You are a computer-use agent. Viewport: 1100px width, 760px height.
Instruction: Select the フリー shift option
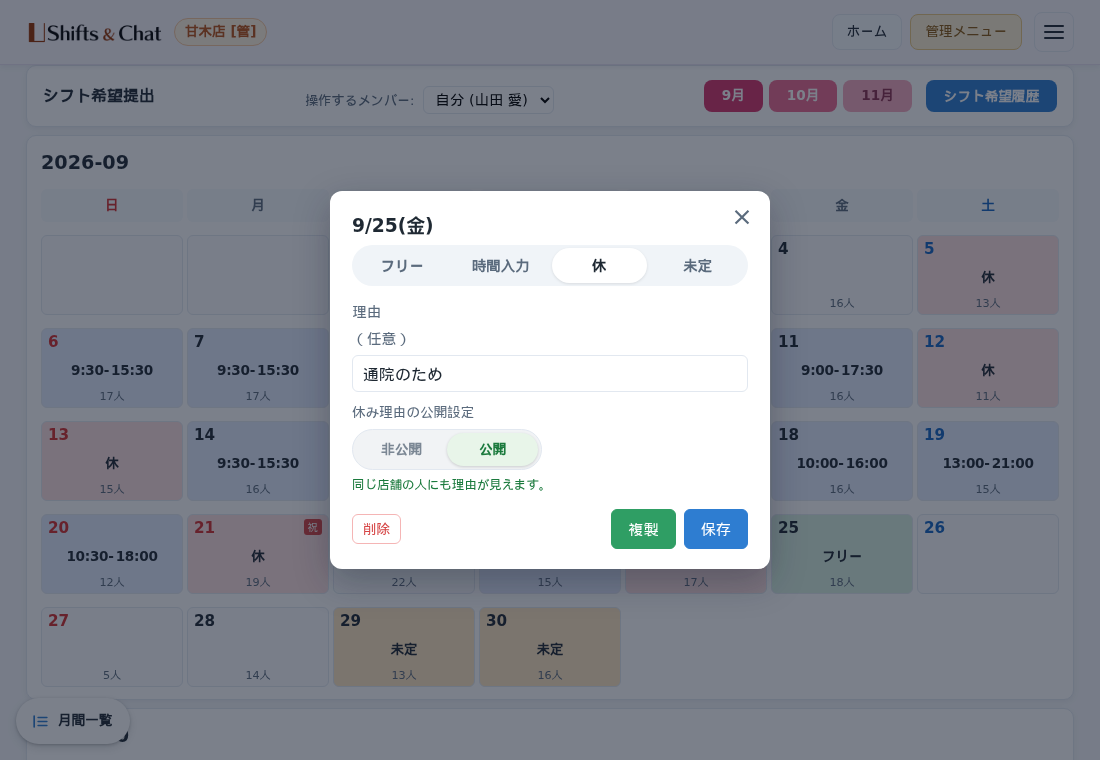pyautogui.click(x=402, y=266)
